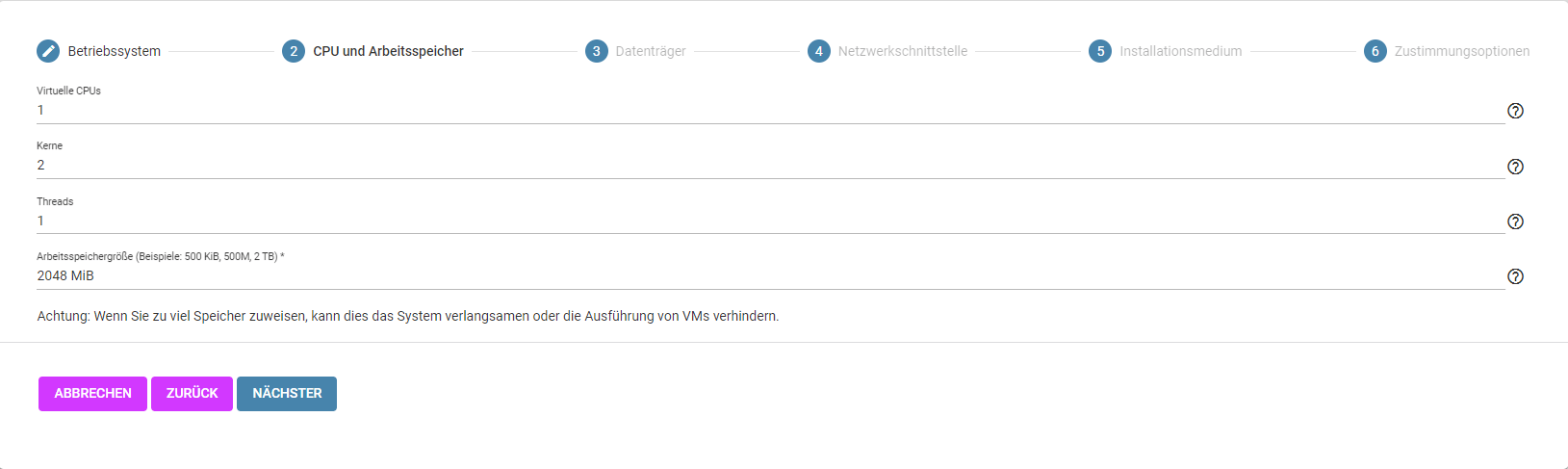
Task: Click step 3 number circle
Action: (x=597, y=51)
